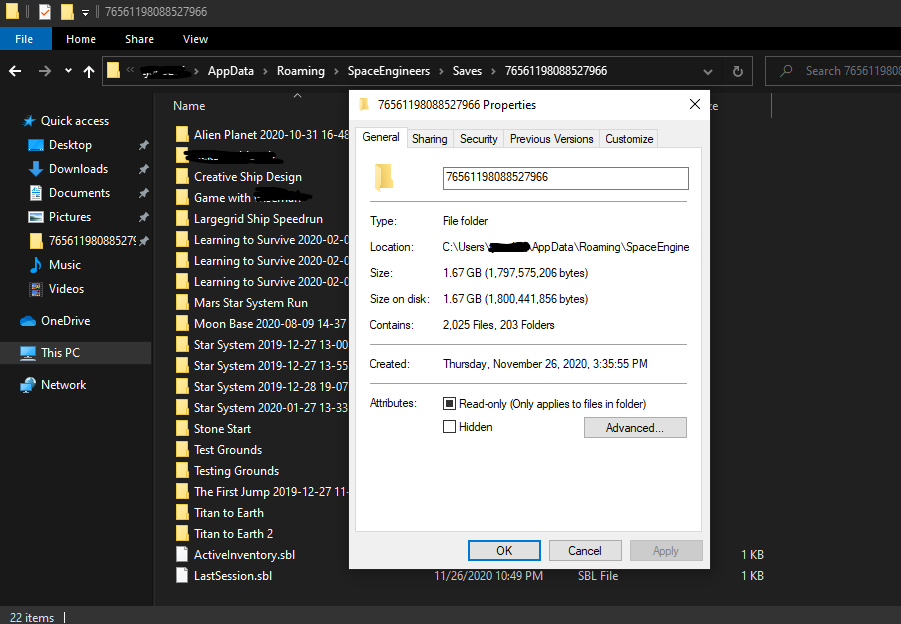Toggle the Read-only attribute checkbox

[450, 404]
